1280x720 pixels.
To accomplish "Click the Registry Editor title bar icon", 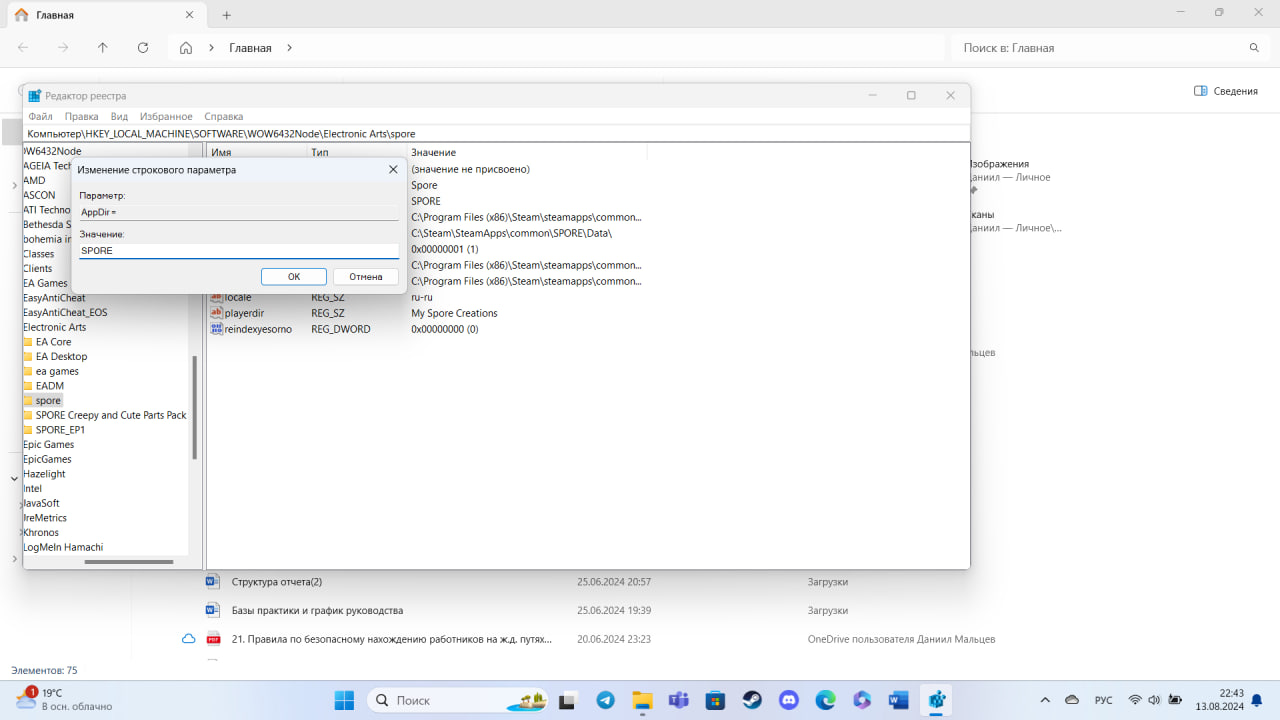I will pos(34,95).
